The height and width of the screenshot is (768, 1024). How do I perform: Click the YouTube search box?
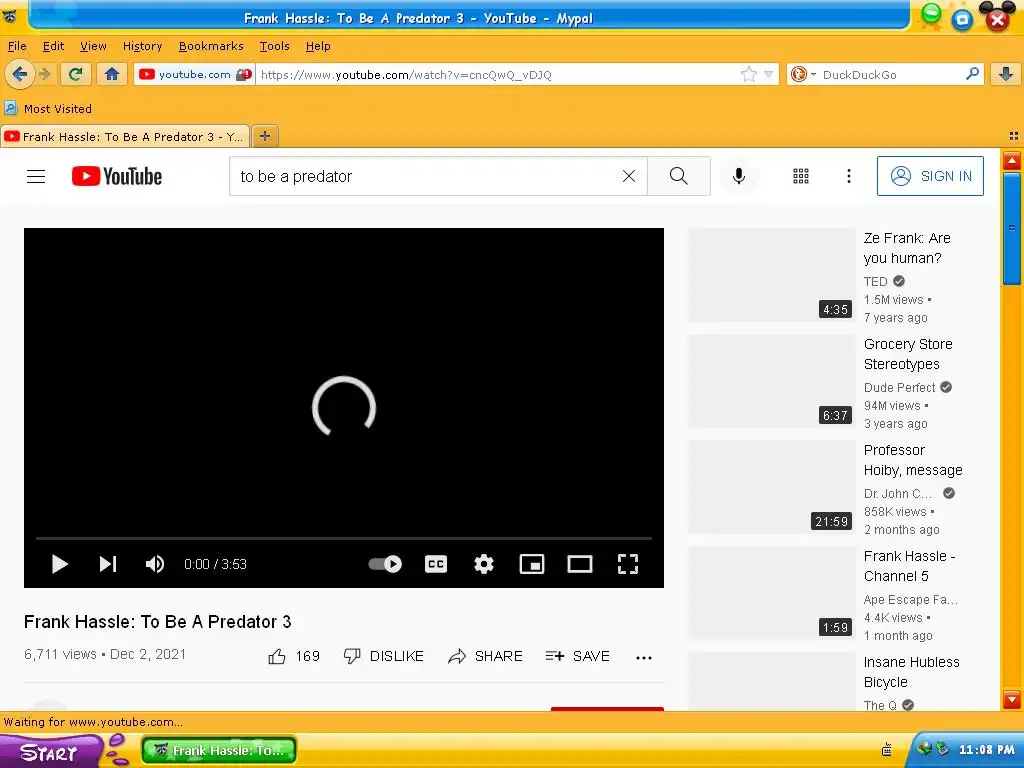(428, 176)
